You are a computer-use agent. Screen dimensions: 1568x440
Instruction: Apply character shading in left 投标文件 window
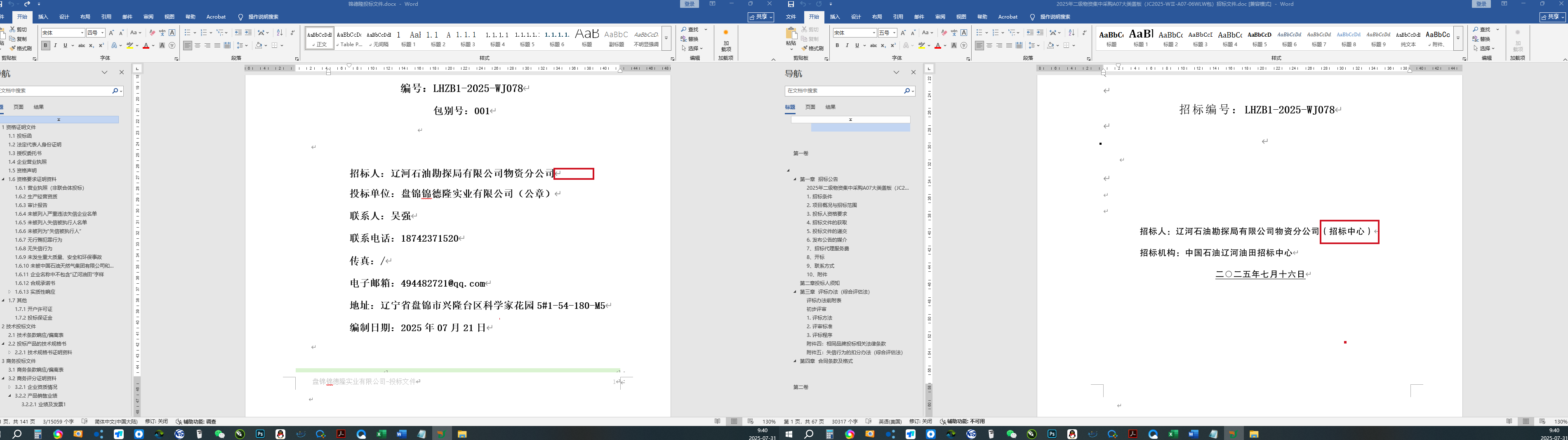click(x=162, y=46)
